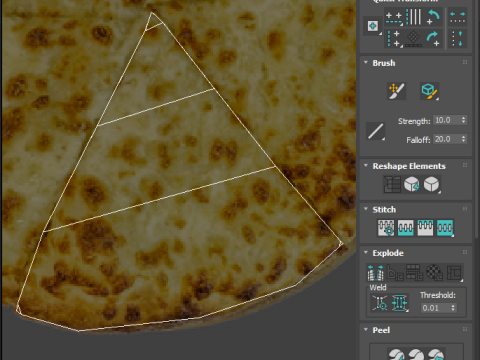Click the Falloff spinner arrows
480x360 pixels.
(x=464, y=139)
